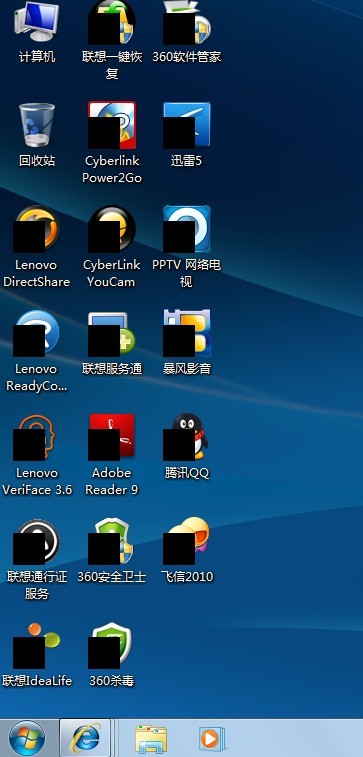Click the 迅雷5 desktop icon
Screen dimensions: 363x757
[187, 125]
